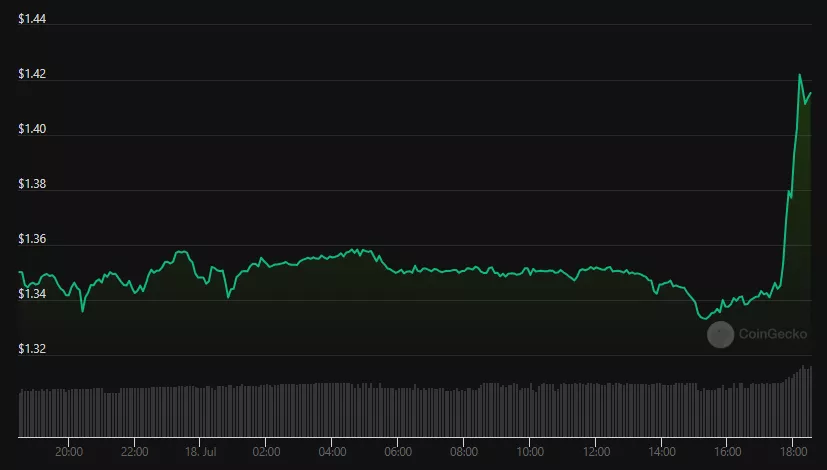Click the 14:00 time axis label
Image resolution: width=827 pixels, height=470 pixels.
click(x=662, y=452)
